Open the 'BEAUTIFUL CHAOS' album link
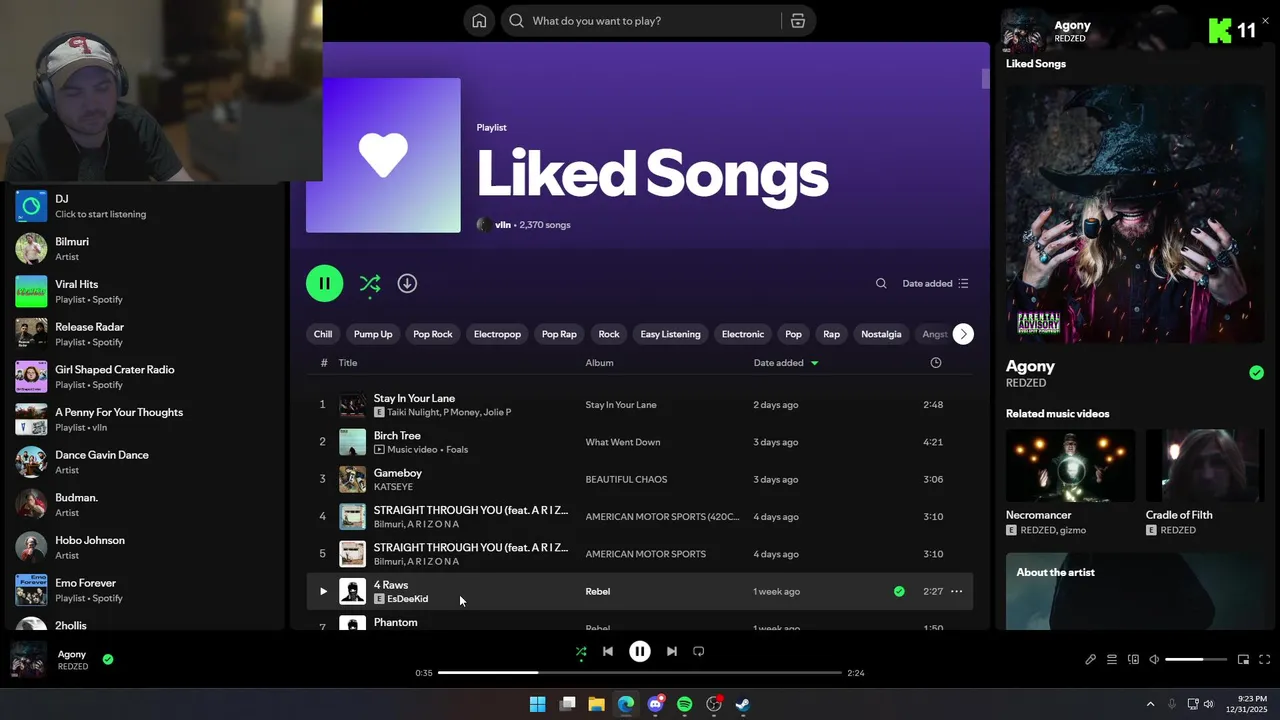This screenshot has height=720, width=1280. click(626, 479)
